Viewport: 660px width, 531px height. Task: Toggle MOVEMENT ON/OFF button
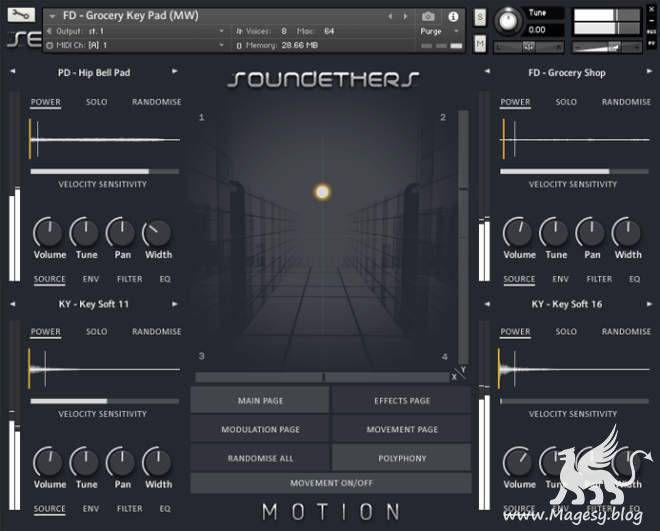pyautogui.click(x=331, y=483)
